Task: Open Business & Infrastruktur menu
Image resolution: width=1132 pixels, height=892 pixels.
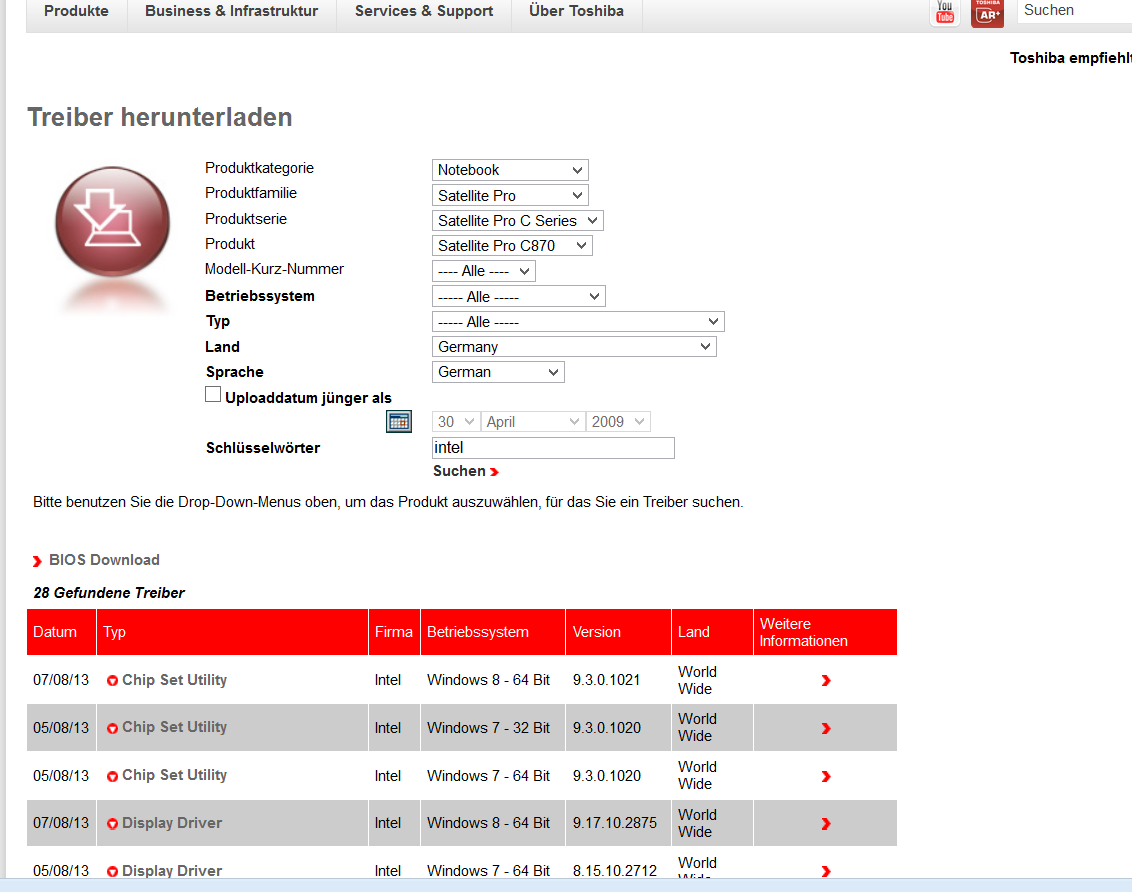Action: coord(232,11)
